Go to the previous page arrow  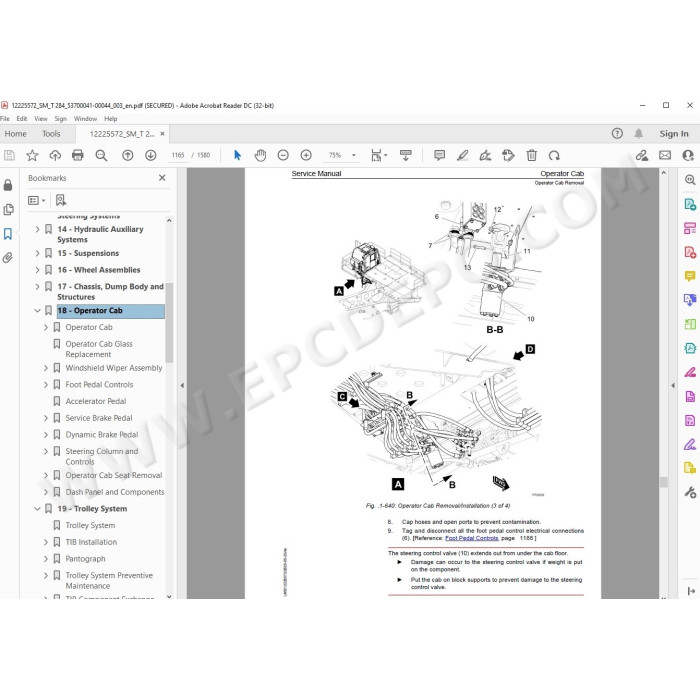coord(128,155)
